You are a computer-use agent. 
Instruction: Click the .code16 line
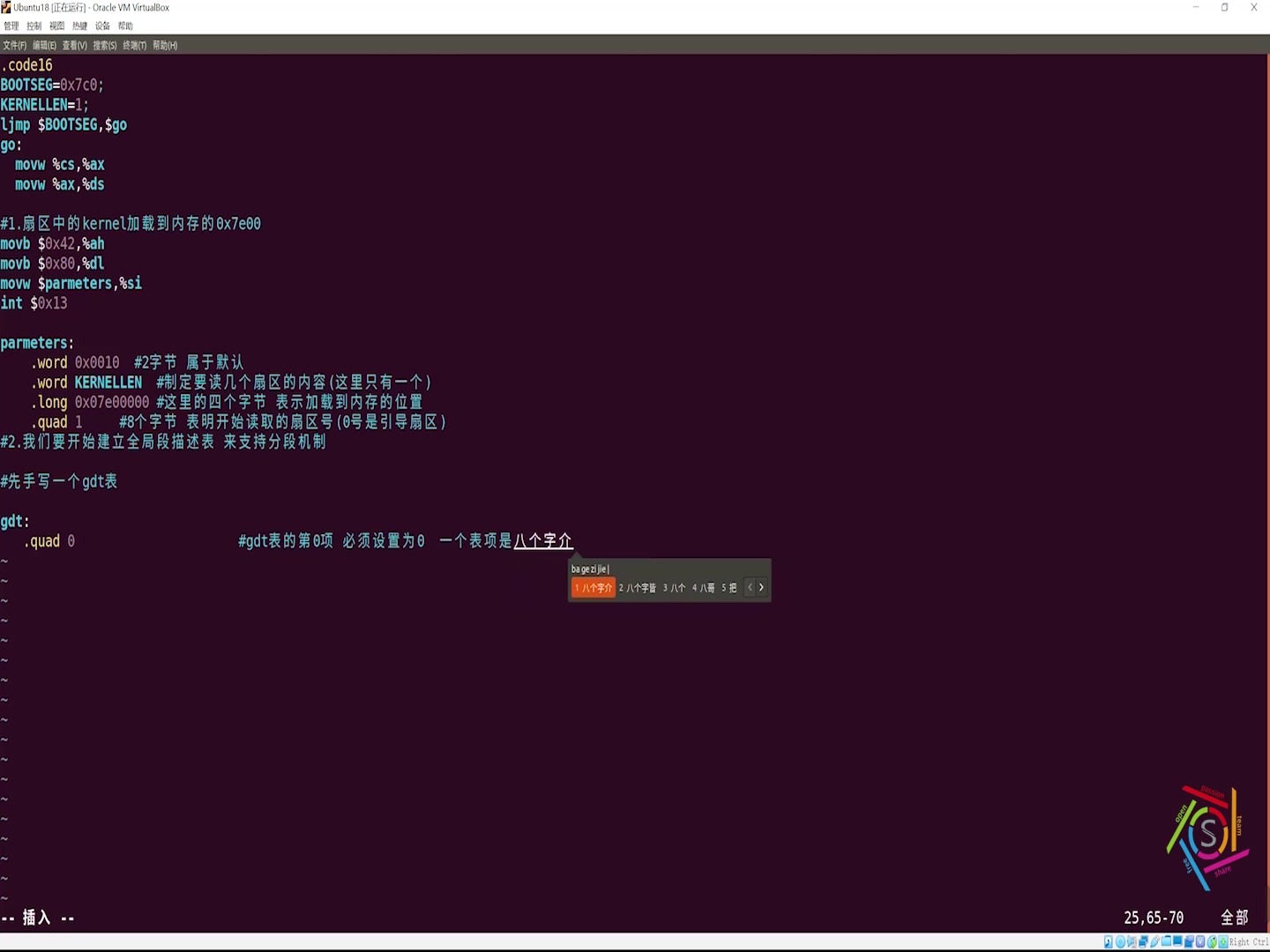pos(26,65)
